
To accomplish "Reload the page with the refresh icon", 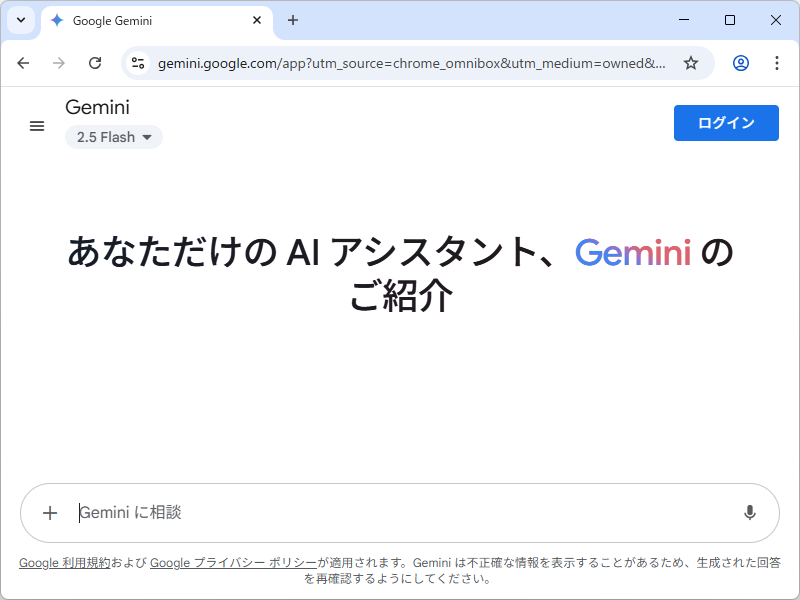I will (x=95, y=62).
